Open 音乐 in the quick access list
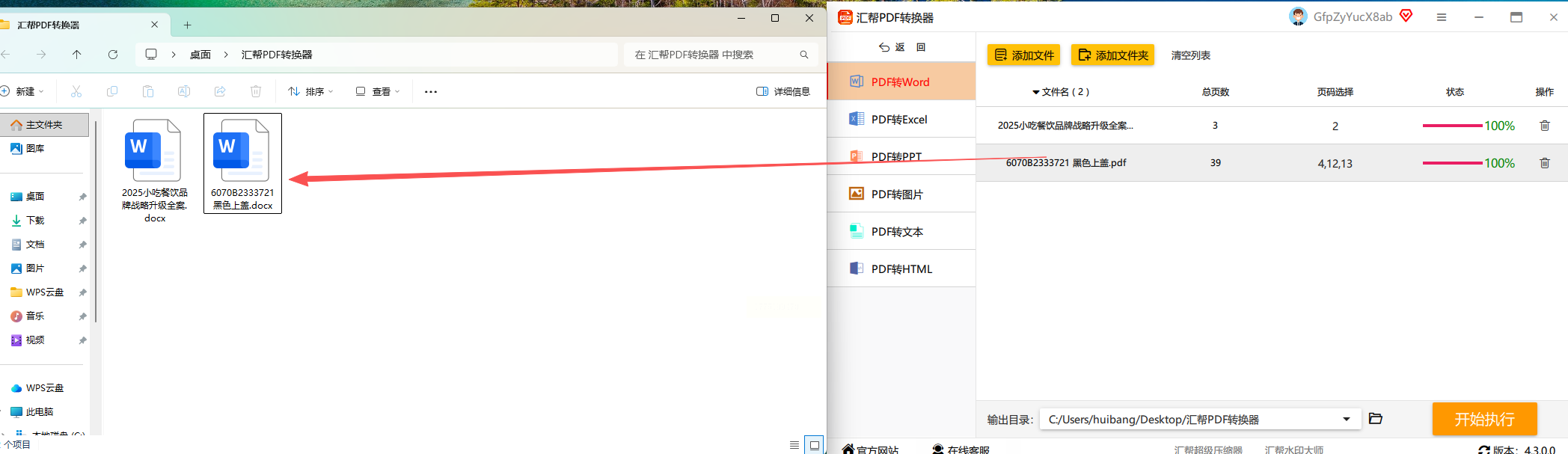The width and height of the screenshot is (1568, 454). click(x=35, y=316)
